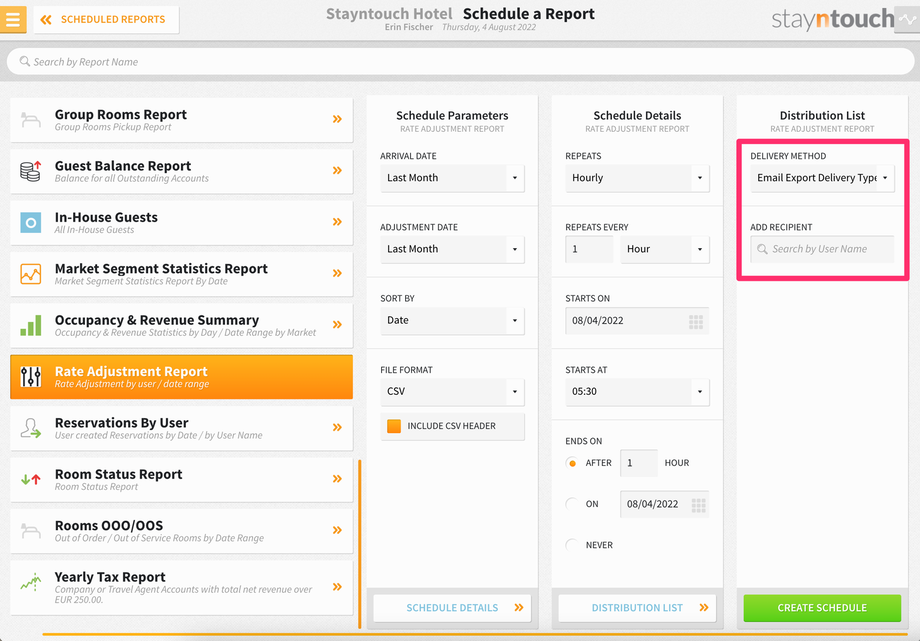920x641 pixels.
Task: Open the Starts At time dropdown
Action: click(x=637, y=392)
